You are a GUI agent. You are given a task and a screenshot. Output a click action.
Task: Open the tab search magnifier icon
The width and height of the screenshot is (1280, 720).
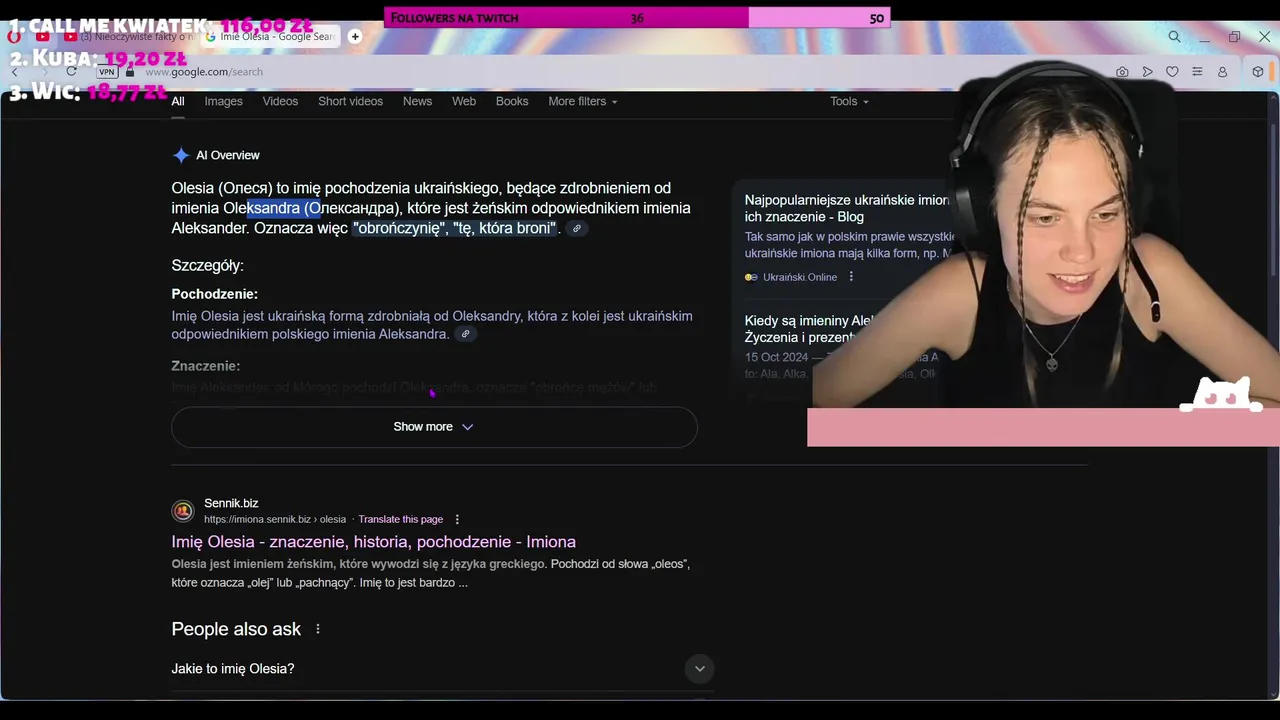pyautogui.click(x=1174, y=37)
